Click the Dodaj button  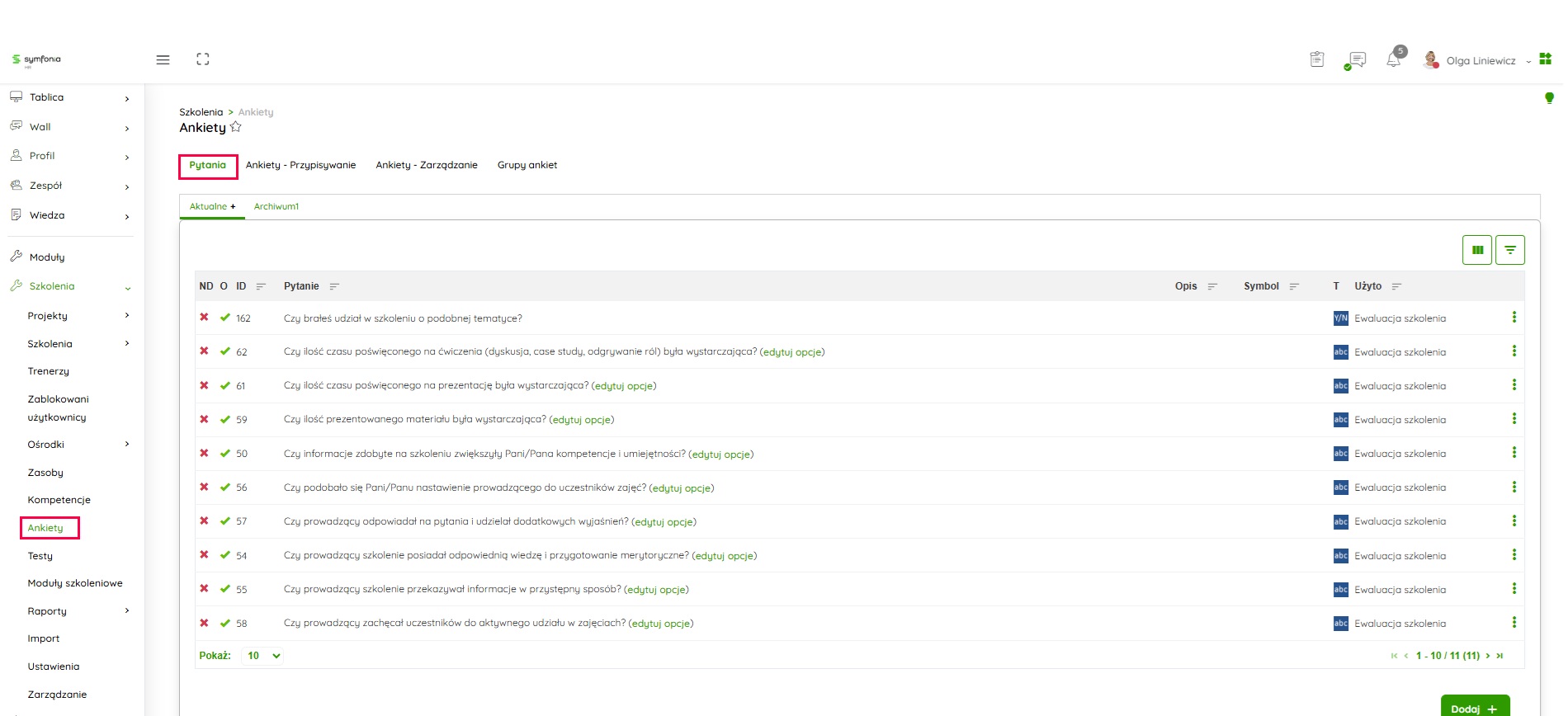point(1474,708)
